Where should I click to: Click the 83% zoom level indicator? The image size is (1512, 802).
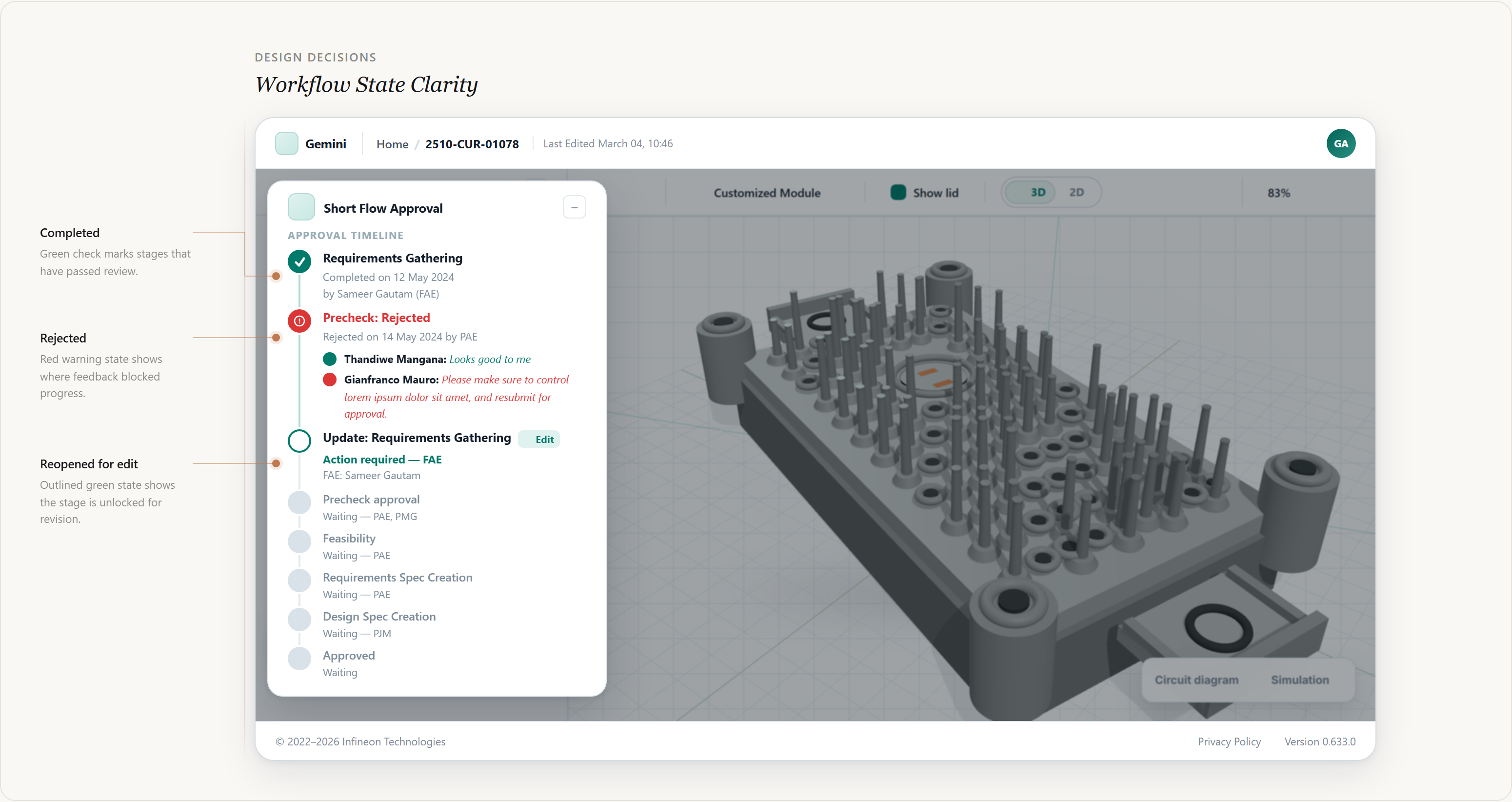(1278, 193)
